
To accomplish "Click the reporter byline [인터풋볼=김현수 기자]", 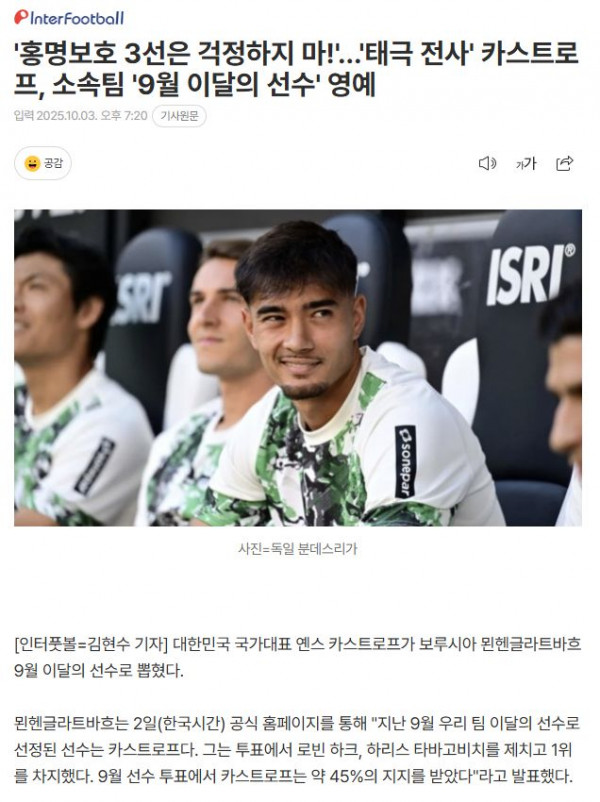I will point(91,644).
